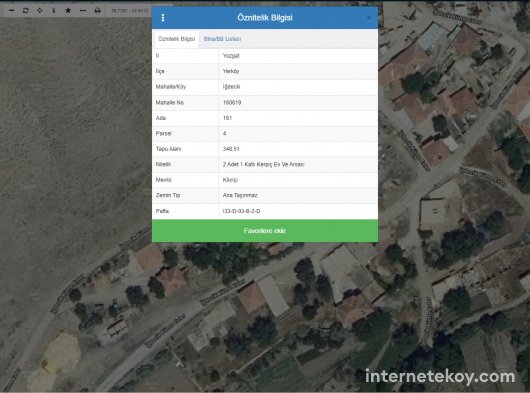The image size is (530, 393).
Task: Click the info tool icon in the toolbar
Action: pos(54,10)
